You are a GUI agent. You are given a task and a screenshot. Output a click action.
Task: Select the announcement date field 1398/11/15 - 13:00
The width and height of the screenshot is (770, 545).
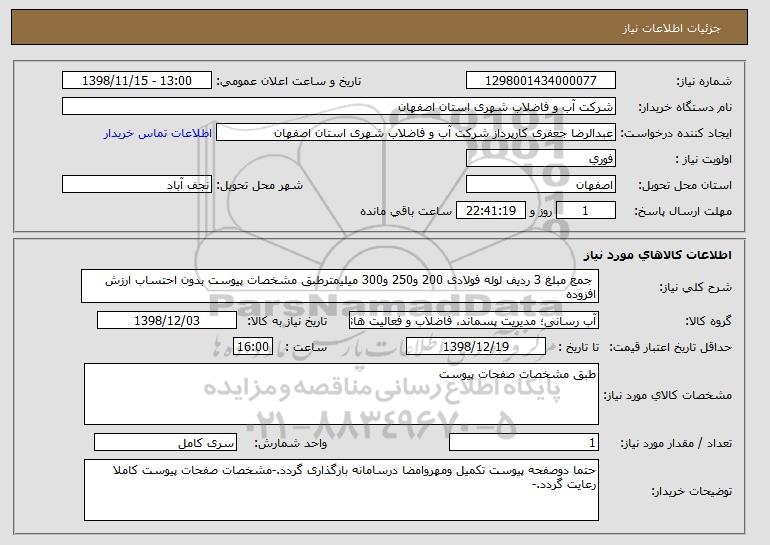pos(137,81)
